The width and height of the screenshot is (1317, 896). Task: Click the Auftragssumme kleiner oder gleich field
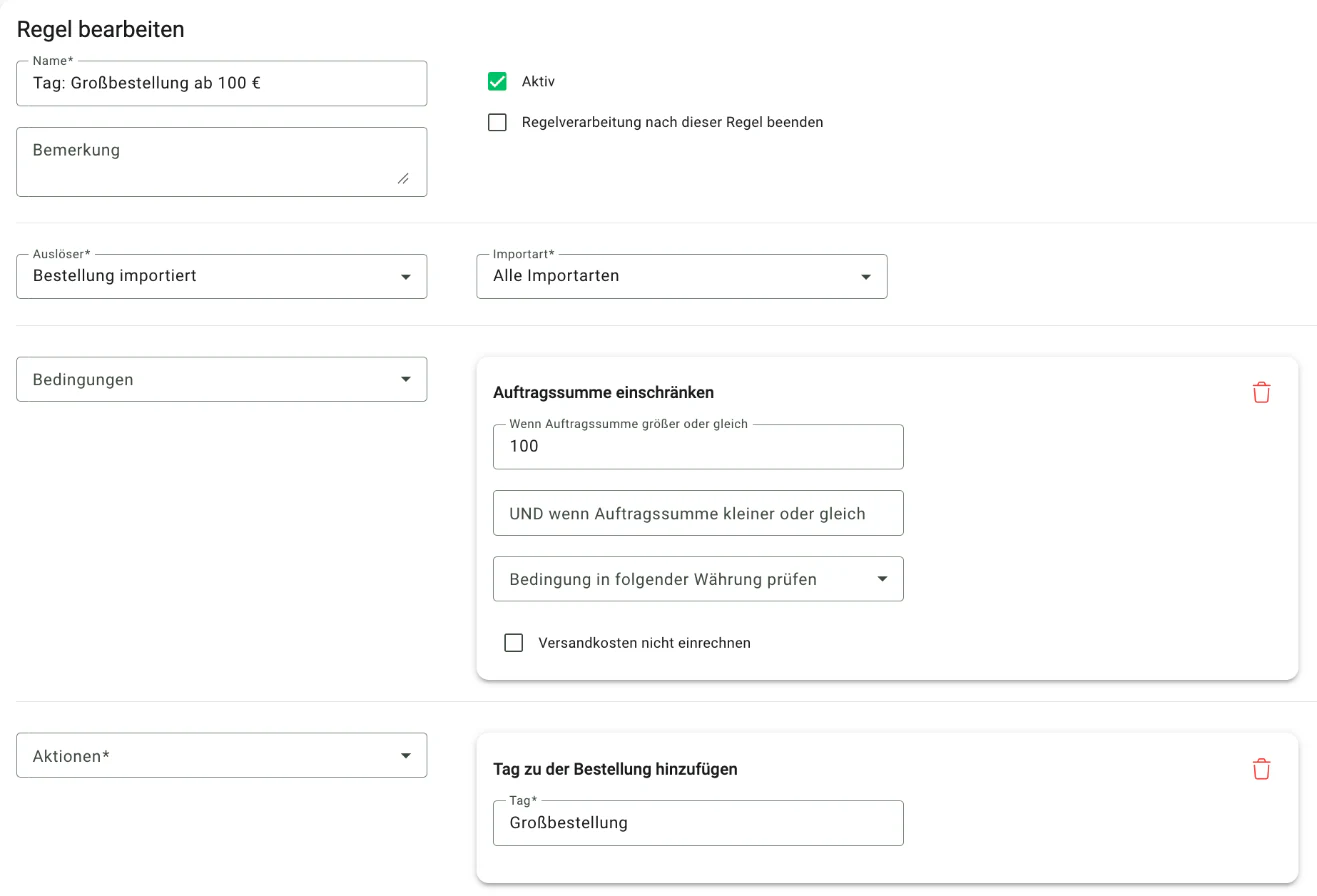click(698, 513)
